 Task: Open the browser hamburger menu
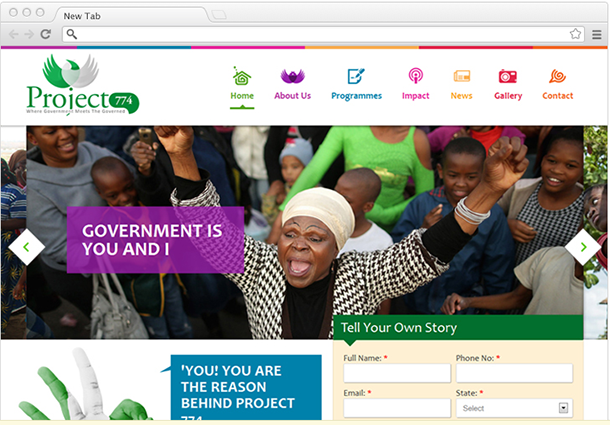click(597, 34)
